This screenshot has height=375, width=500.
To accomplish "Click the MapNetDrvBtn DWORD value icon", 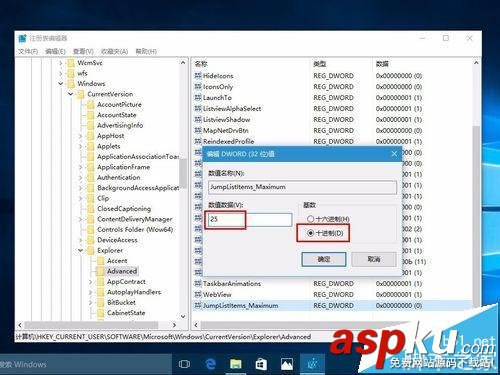I will (x=198, y=131).
